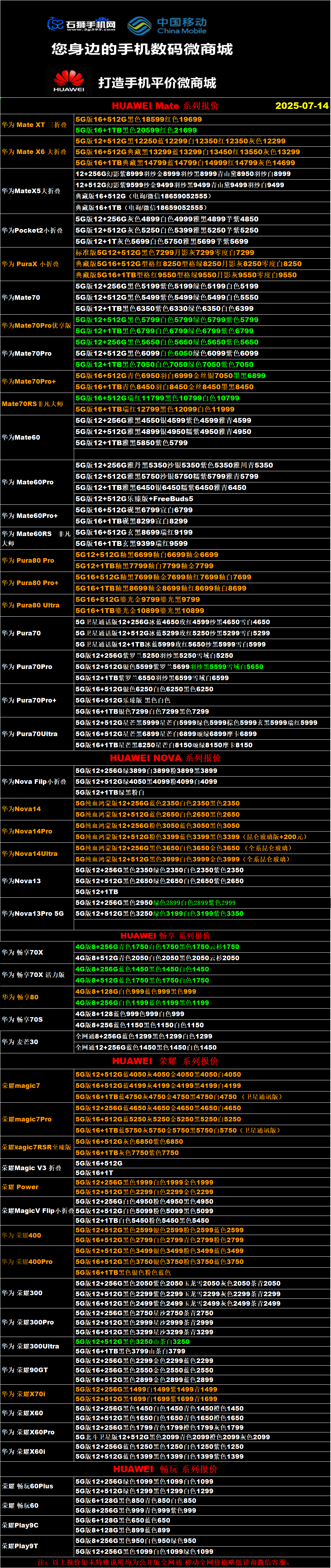The width and height of the screenshot is (331, 1568).
Task: Select the 荣耀Play9C row label
Action: pos(20,1526)
